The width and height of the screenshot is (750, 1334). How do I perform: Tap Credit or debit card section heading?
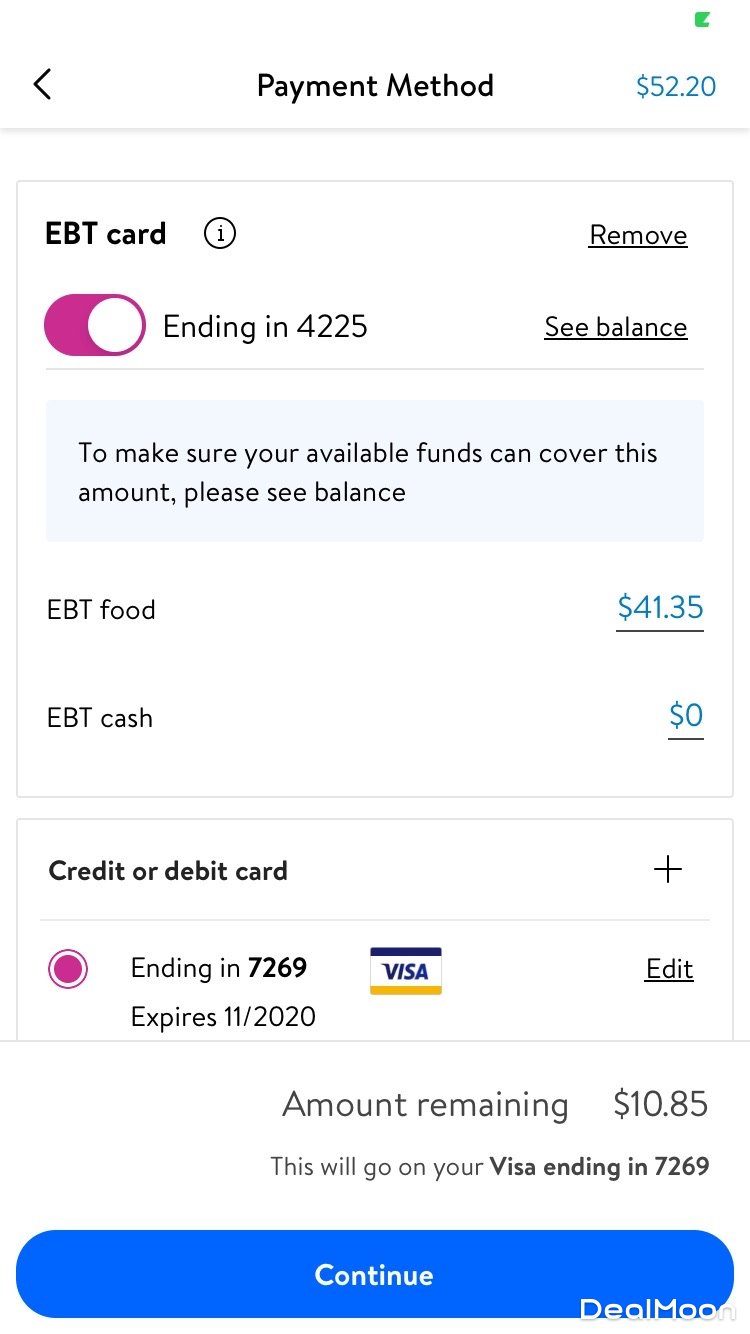tap(168, 871)
